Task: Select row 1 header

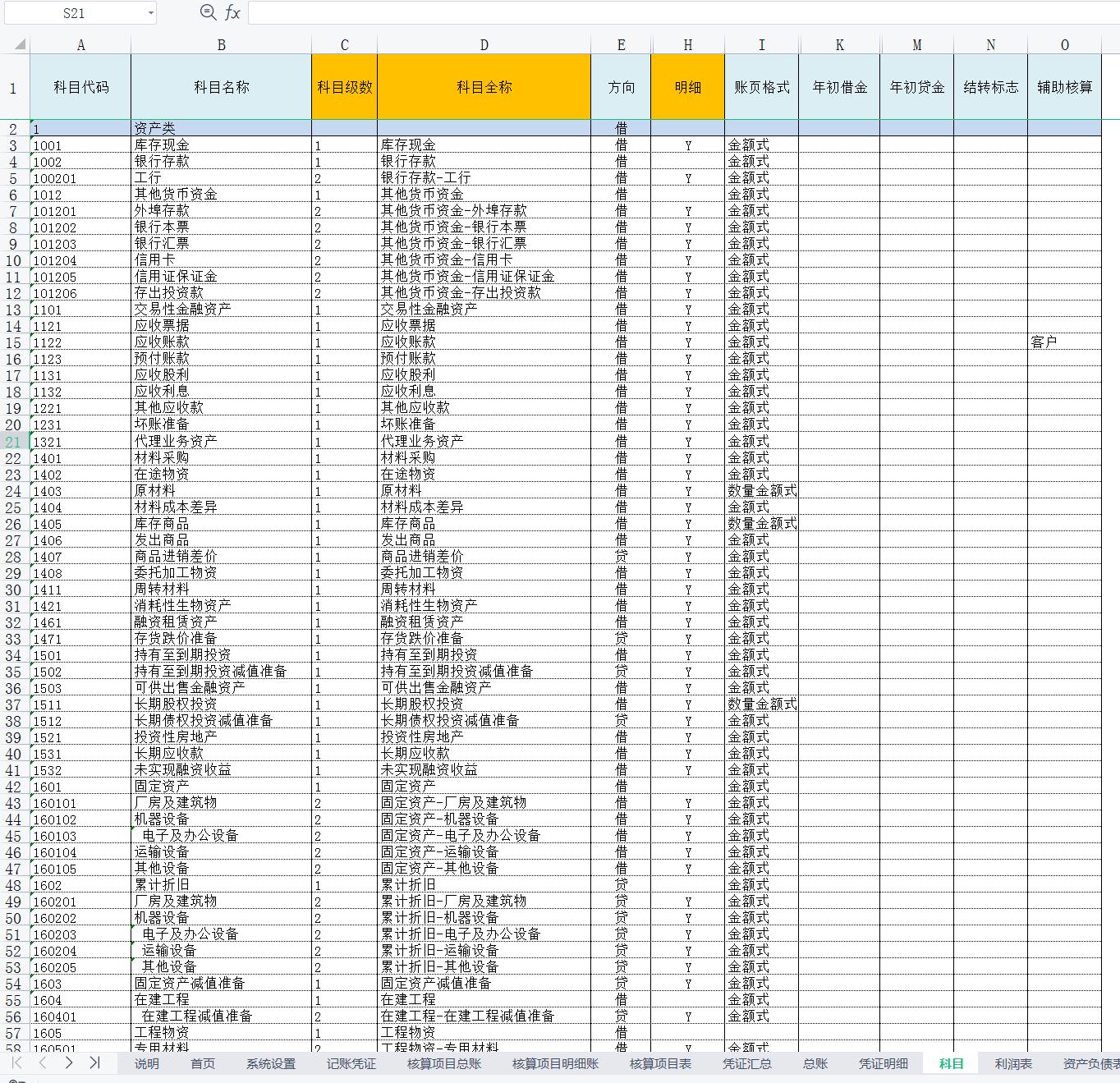Action: tap(15, 87)
